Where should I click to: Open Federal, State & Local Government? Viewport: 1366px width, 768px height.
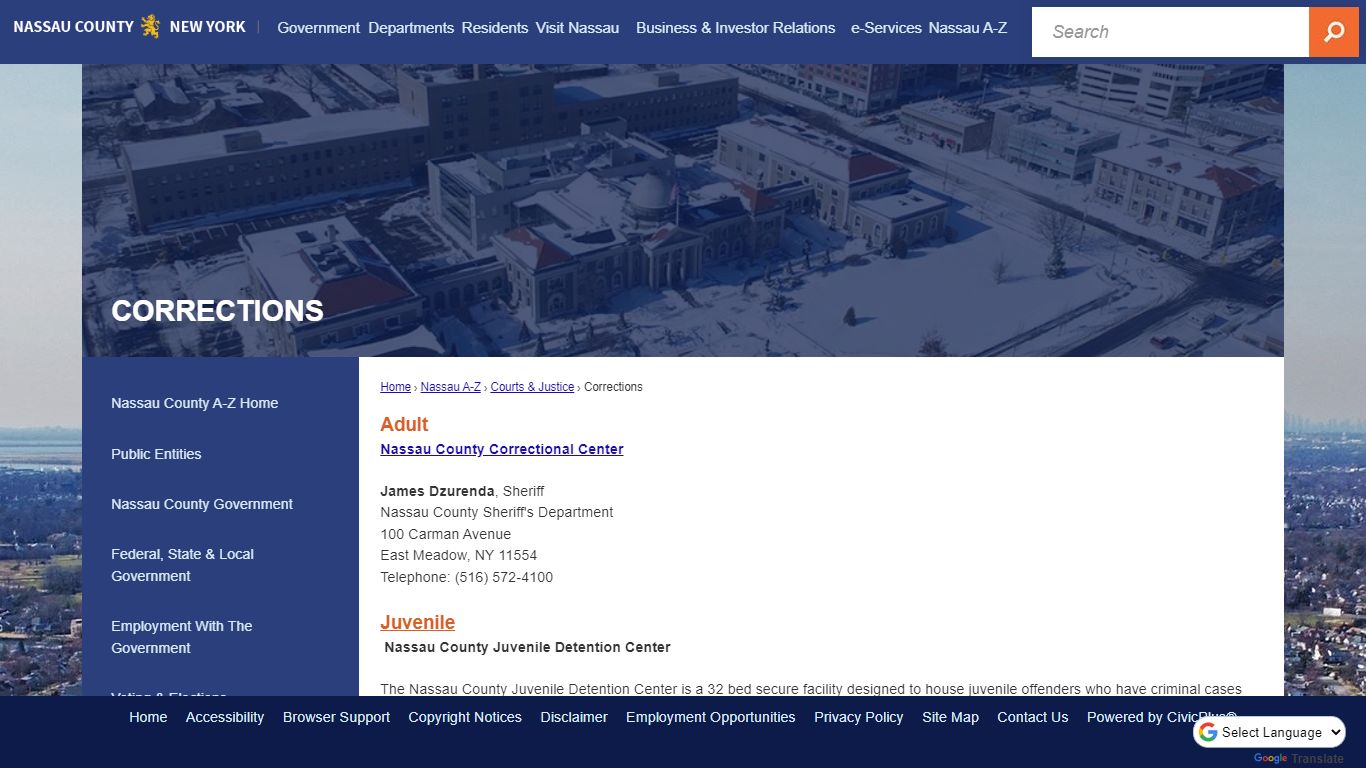click(182, 565)
